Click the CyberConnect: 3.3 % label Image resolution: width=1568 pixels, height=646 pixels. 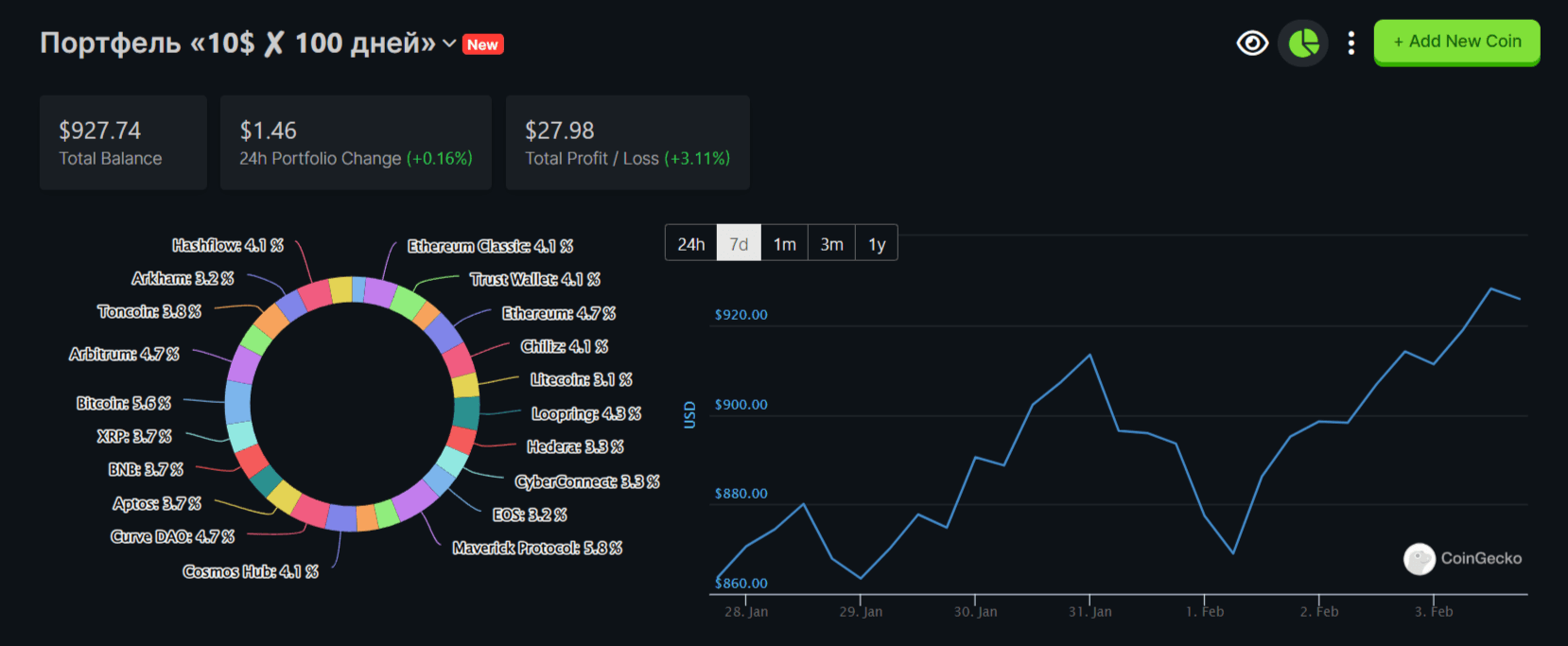[587, 481]
